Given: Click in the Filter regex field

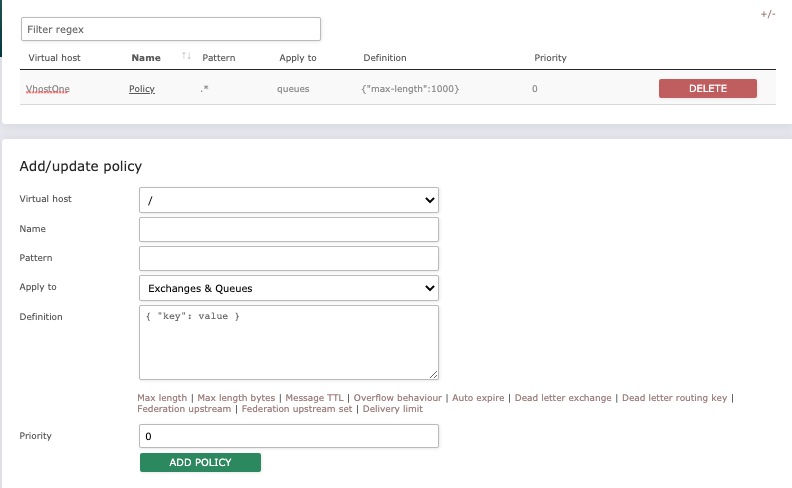Looking at the screenshot, I should 171,29.
